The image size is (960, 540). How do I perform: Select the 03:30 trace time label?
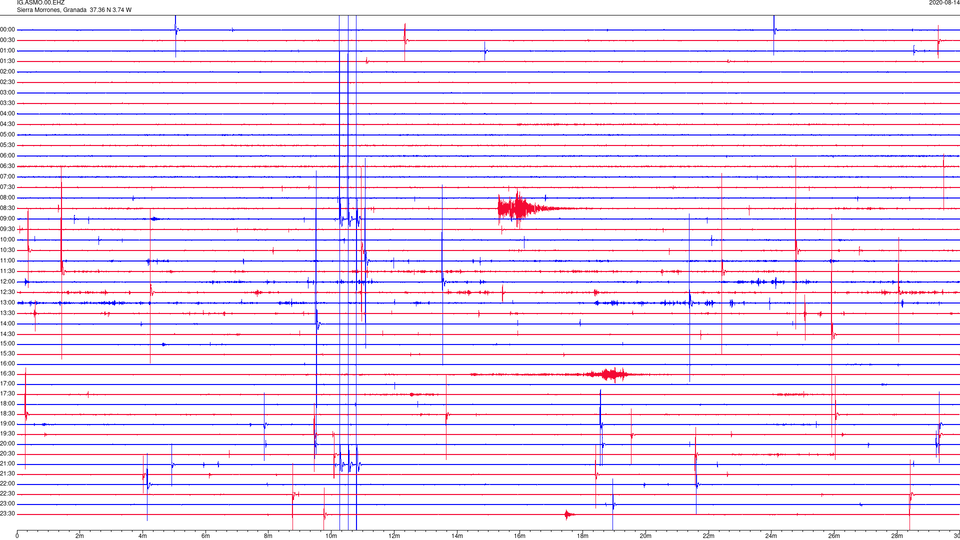(8, 103)
